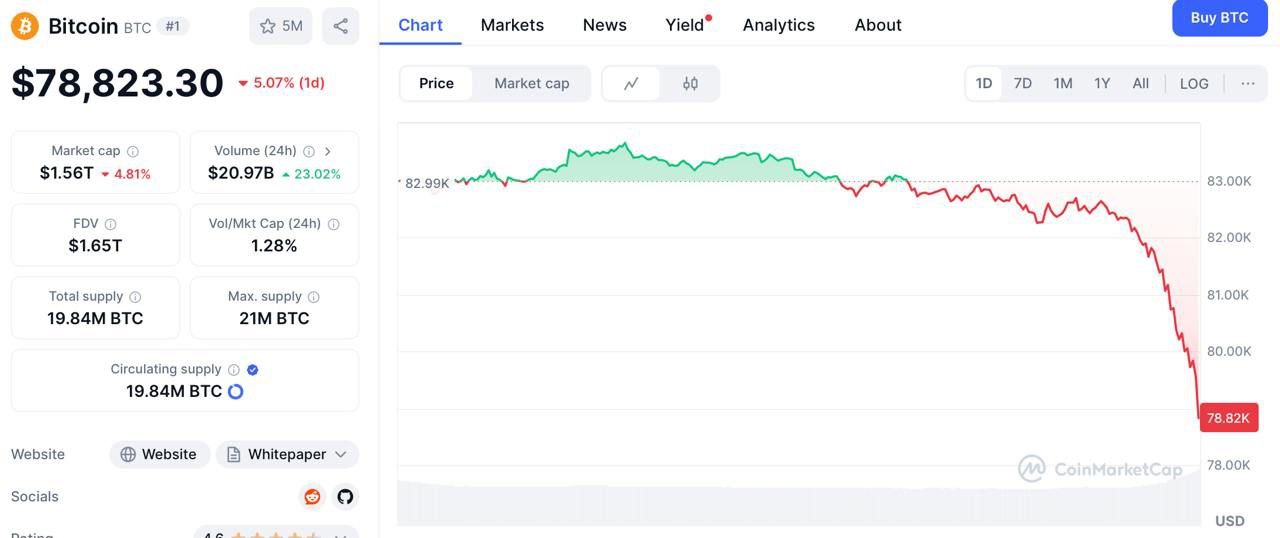The image size is (1280, 538).
Task: Select the 7D time range
Action: [x=1023, y=84]
